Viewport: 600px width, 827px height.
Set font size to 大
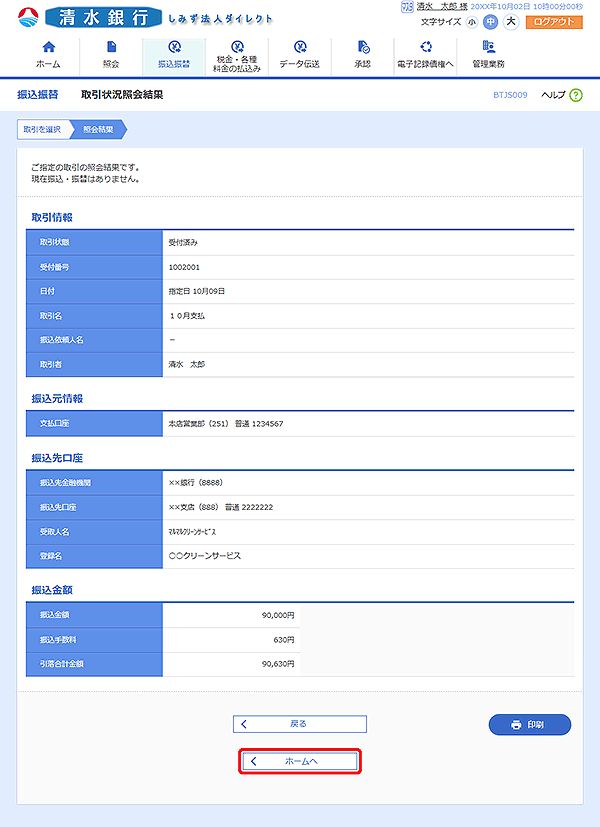(x=510, y=21)
